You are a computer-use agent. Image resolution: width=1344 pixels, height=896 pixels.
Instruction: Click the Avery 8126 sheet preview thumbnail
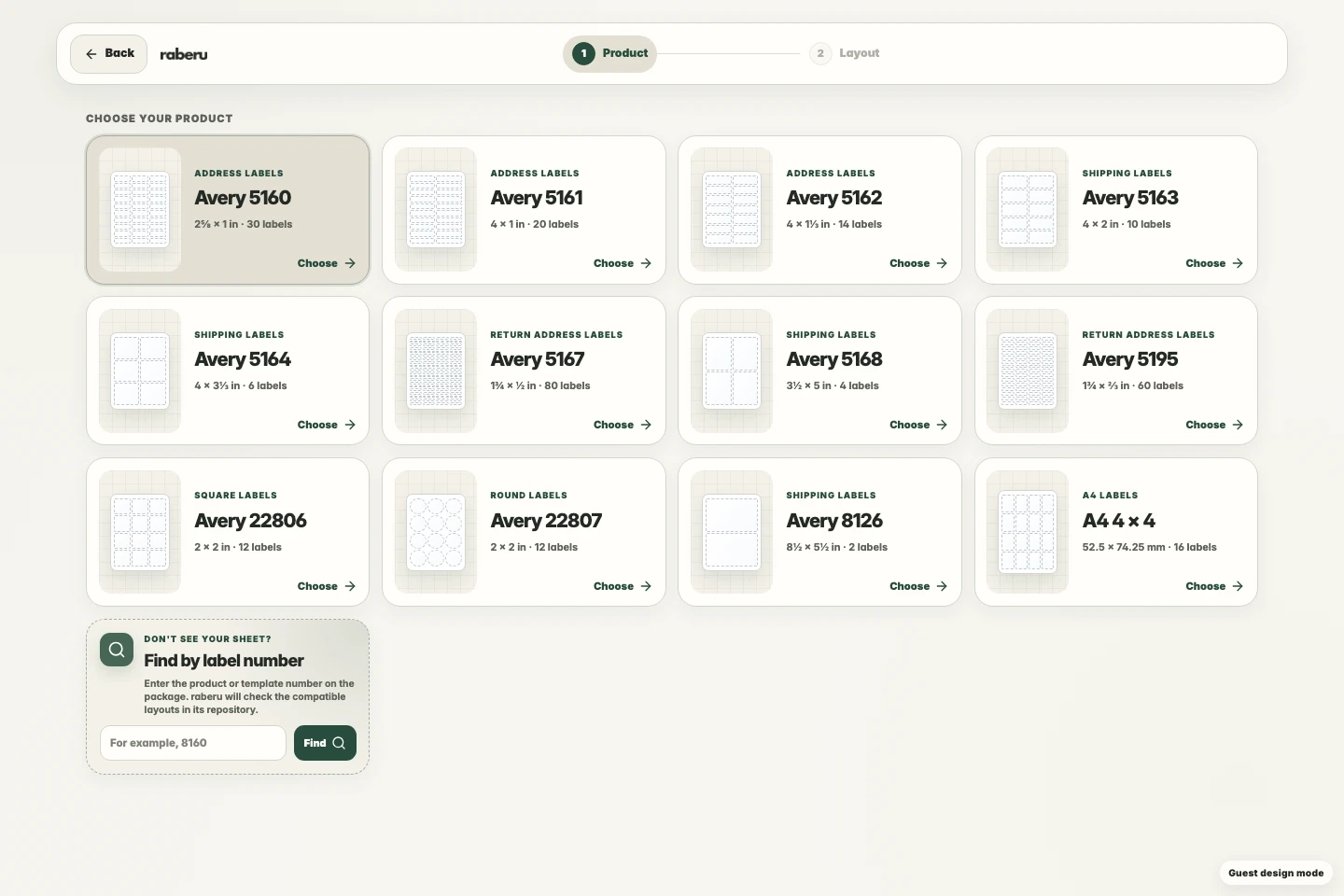[x=732, y=532]
